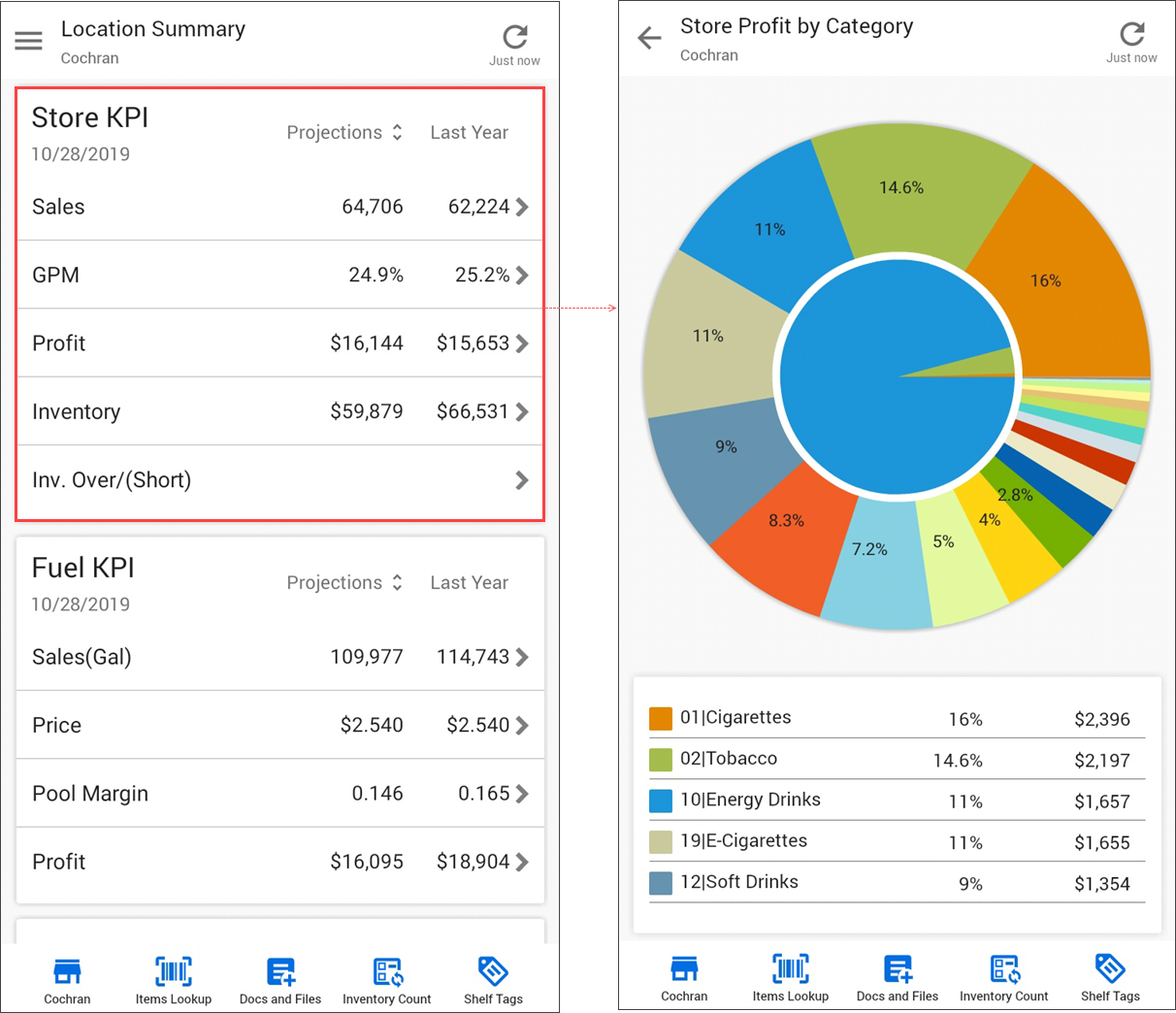Change Projections column in Store KPI
This screenshot has height=1013, width=1176.
pyautogui.click(x=344, y=133)
